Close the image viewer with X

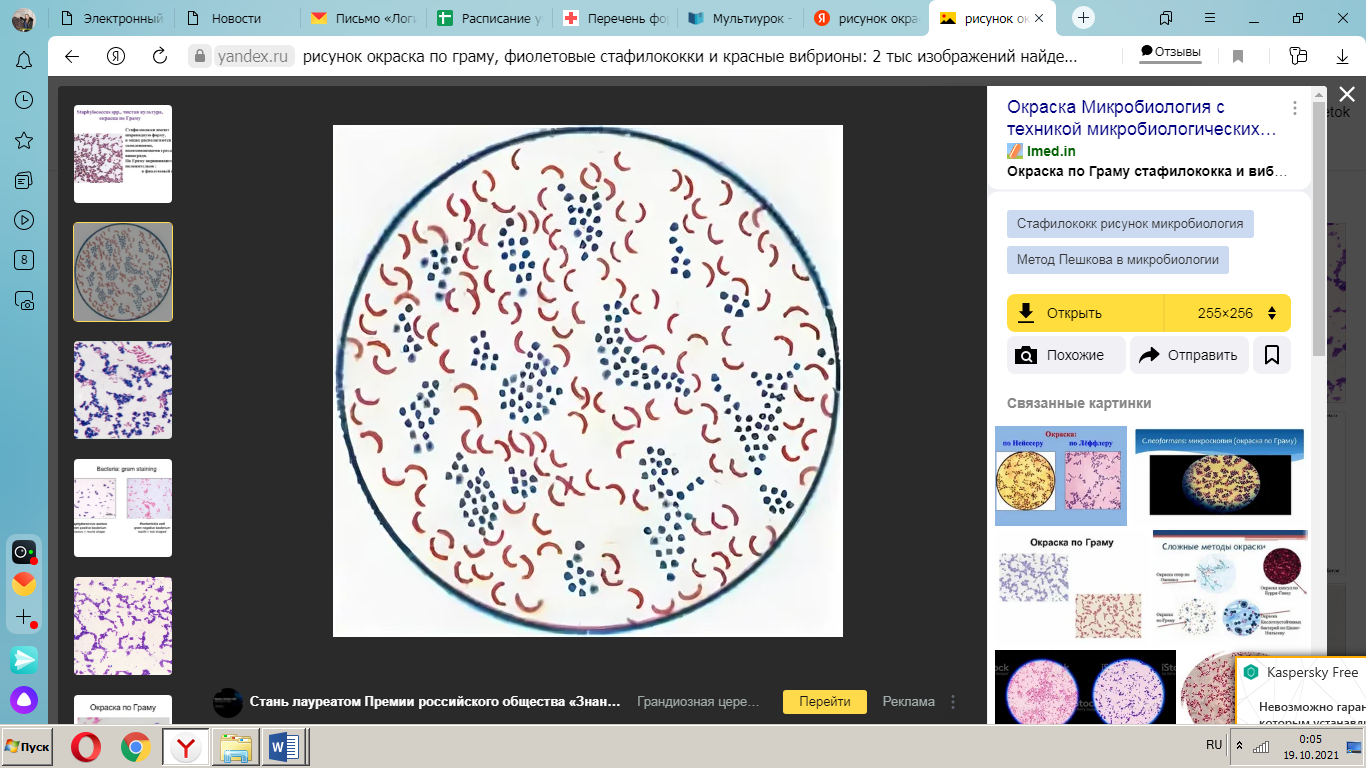click(x=1347, y=94)
